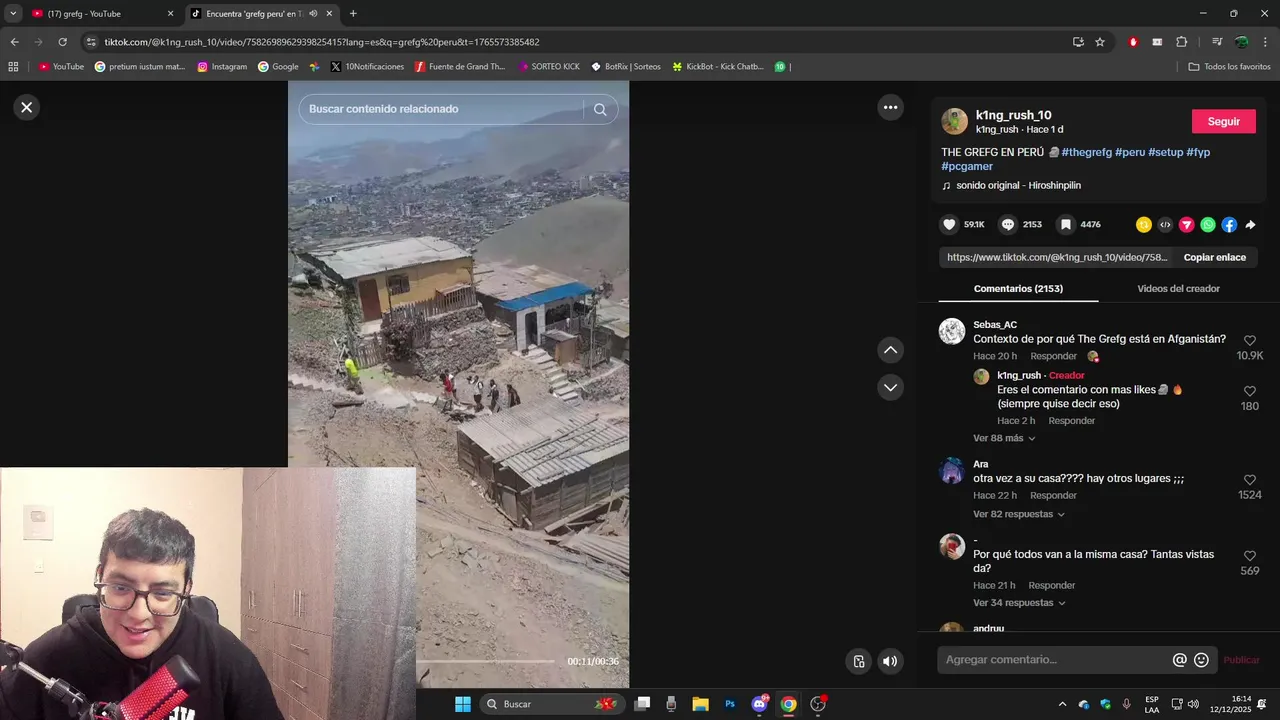The image size is (1280, 720).
Task: Reply to the k1ng_rush creator comment
Action: coord(1071,421)
